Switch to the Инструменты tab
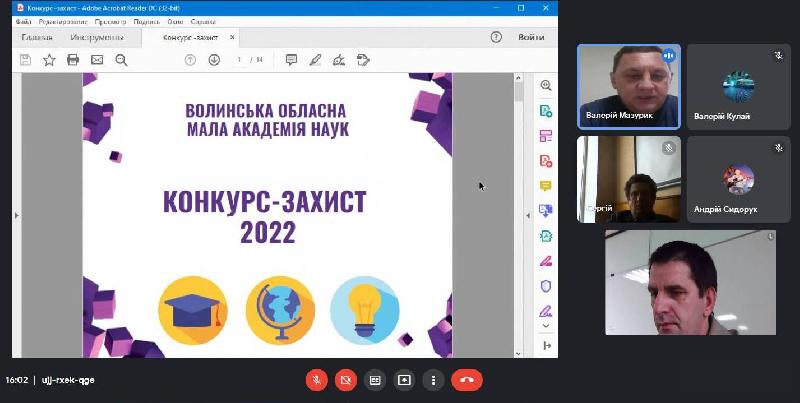This screenshot has width=800, height=403. [x=96, y=37]
